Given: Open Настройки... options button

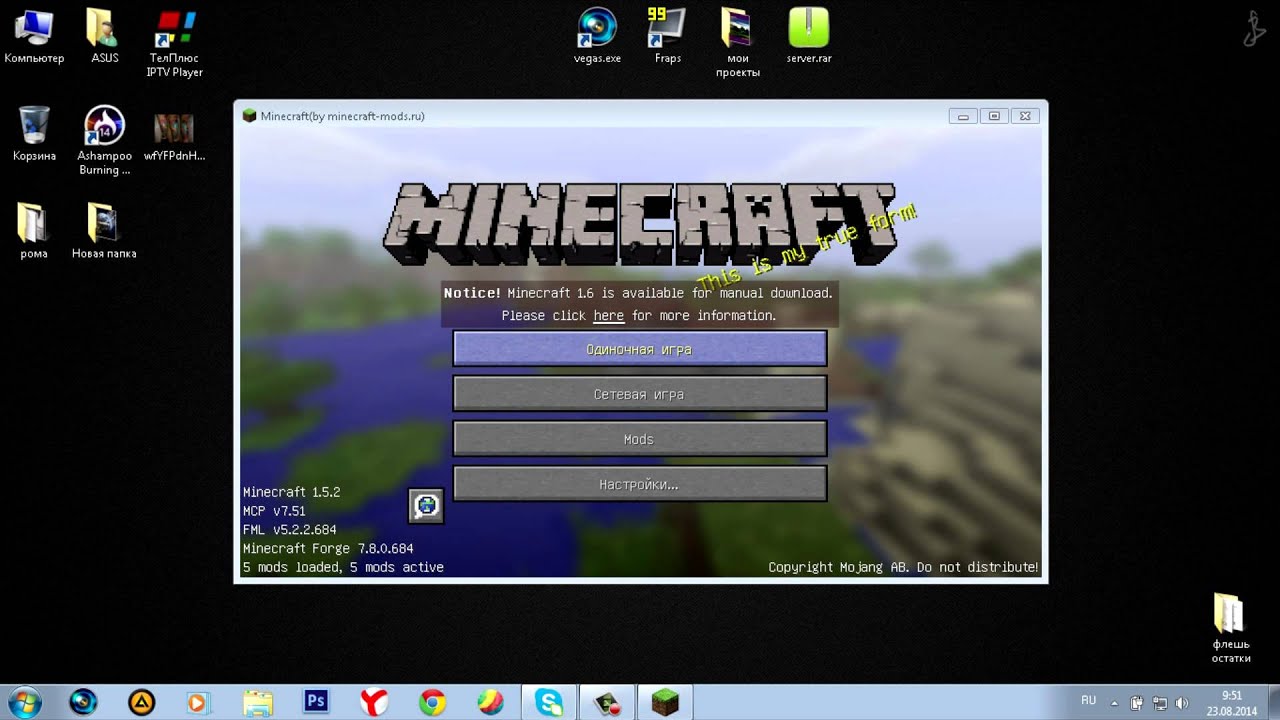Looking at the screenshot, I should (x=640, y=484).
